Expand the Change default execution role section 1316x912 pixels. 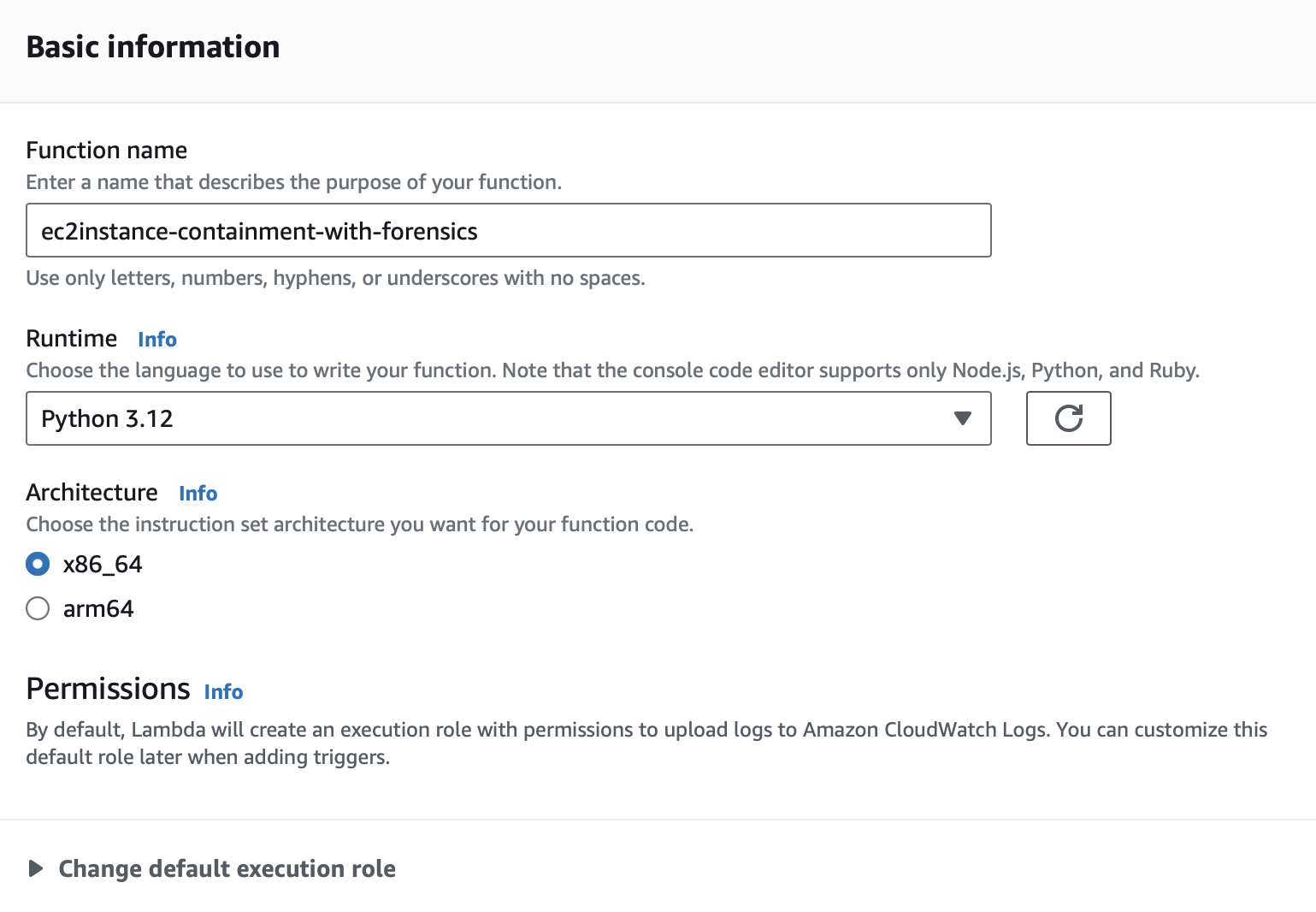(227, 868)
